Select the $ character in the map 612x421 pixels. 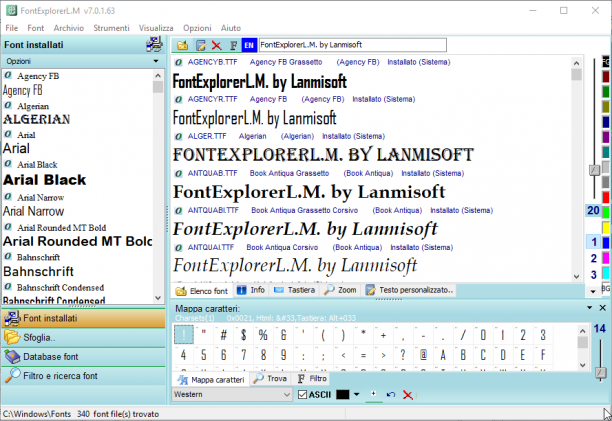pyautogui.click(x=243, y=334)
